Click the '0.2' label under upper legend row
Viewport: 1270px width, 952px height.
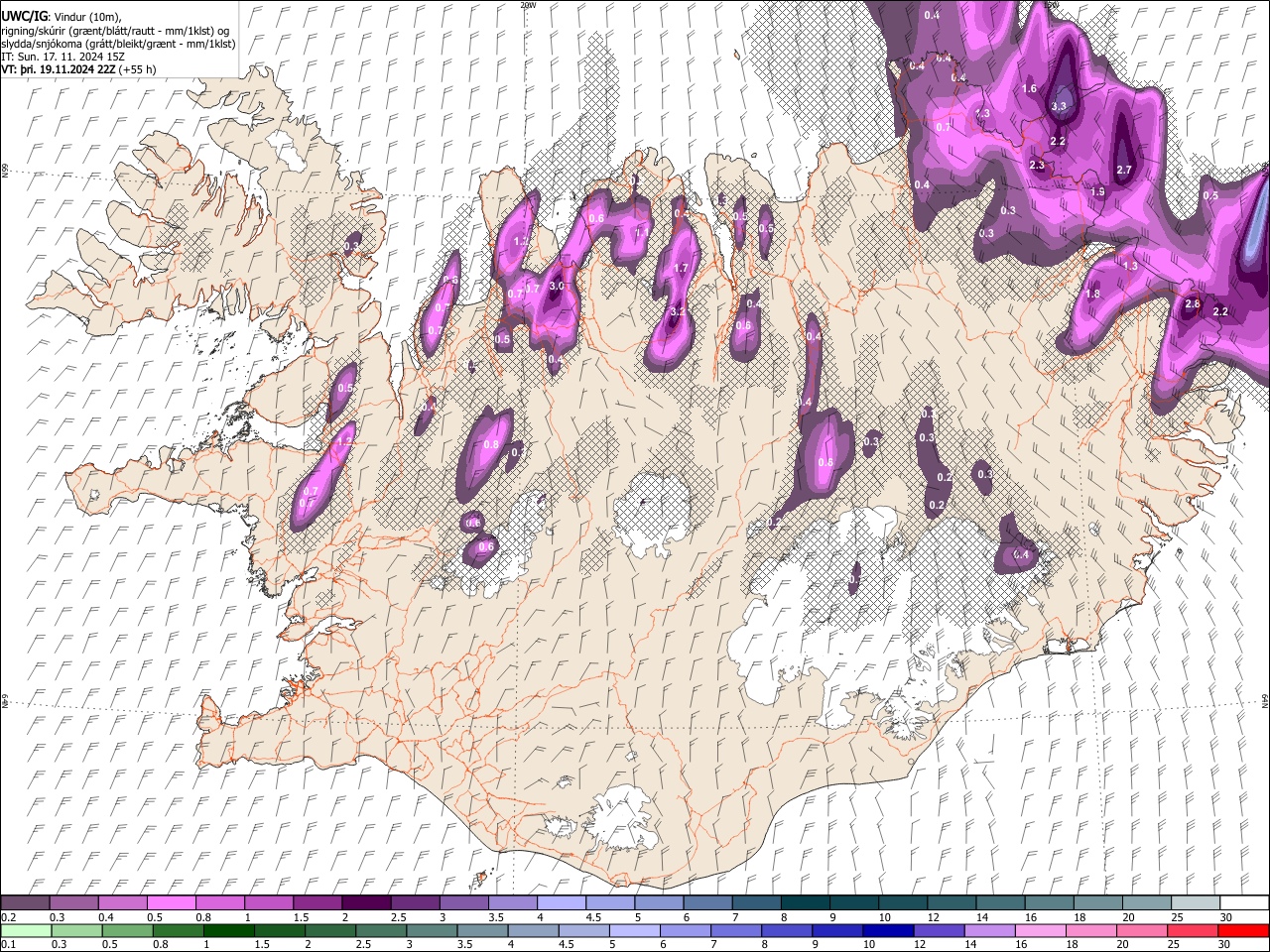8,917
